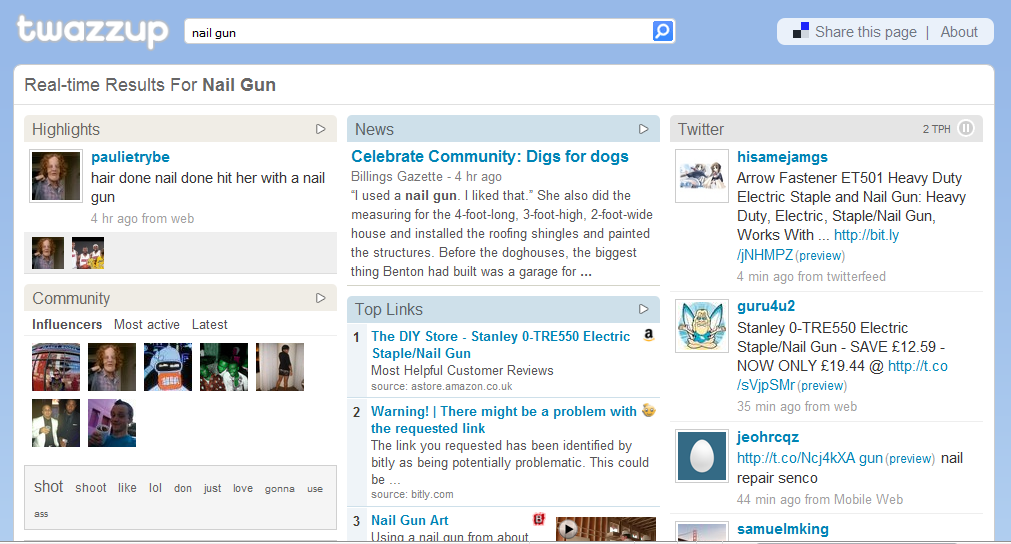Viewport: 1011px width, 544px height.
Task: Click the smiley icon beside Warning link
Action: (649, 411)
